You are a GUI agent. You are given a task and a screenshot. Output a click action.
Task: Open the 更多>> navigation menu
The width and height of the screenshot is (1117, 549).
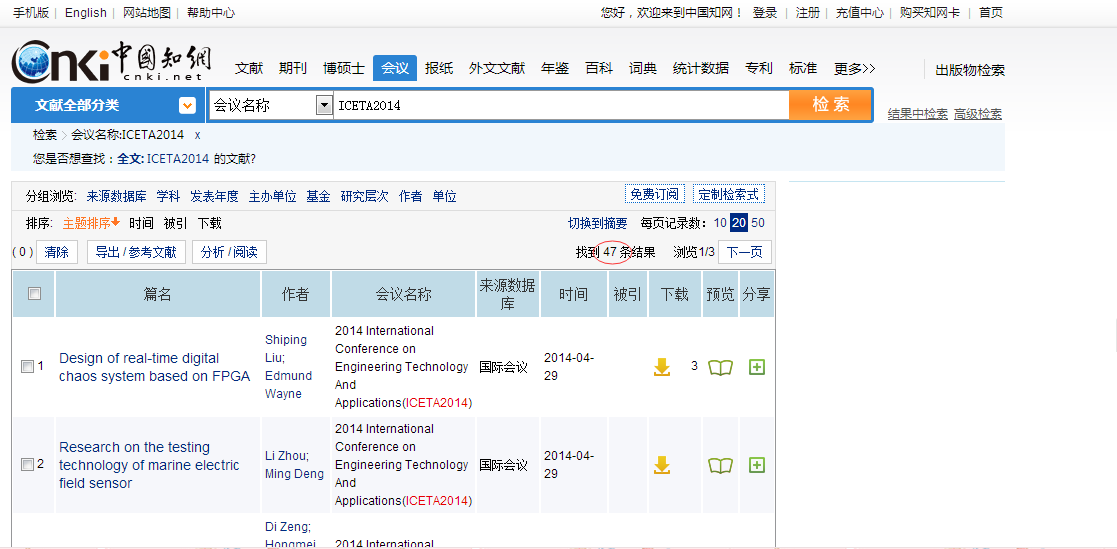855,68
